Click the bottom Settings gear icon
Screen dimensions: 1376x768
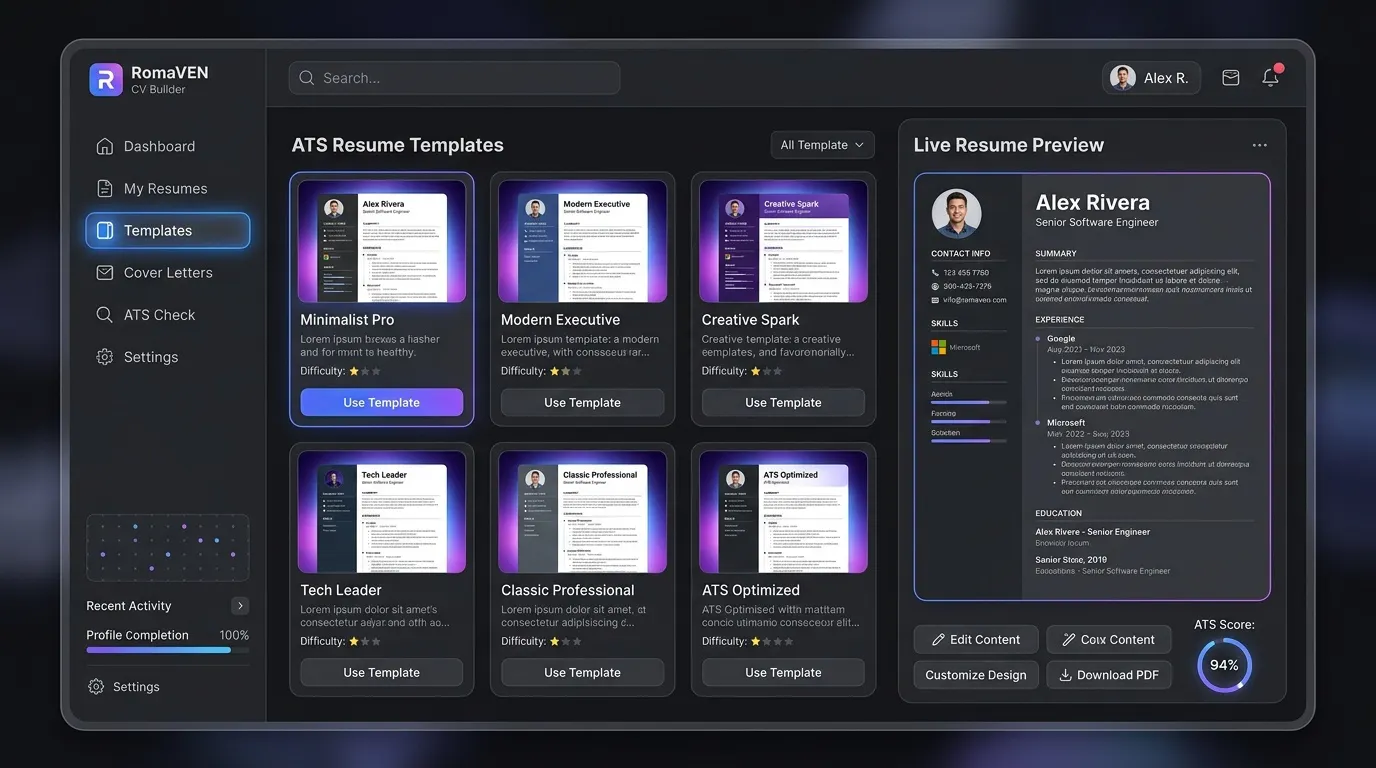pyautogui.click(x=96, y=686)
